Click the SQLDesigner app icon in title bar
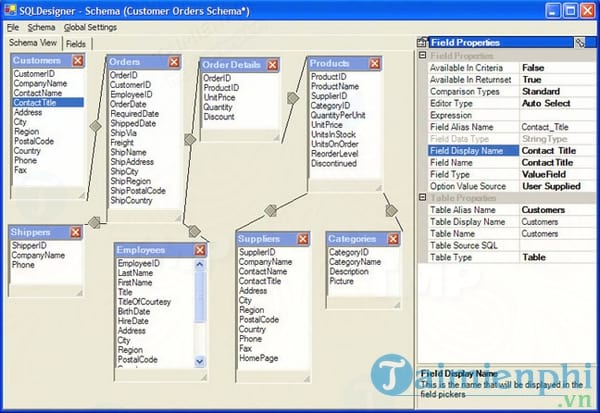The width and height of the screenshot is (600, 413). pyautogui.click(x=10, y=10)
